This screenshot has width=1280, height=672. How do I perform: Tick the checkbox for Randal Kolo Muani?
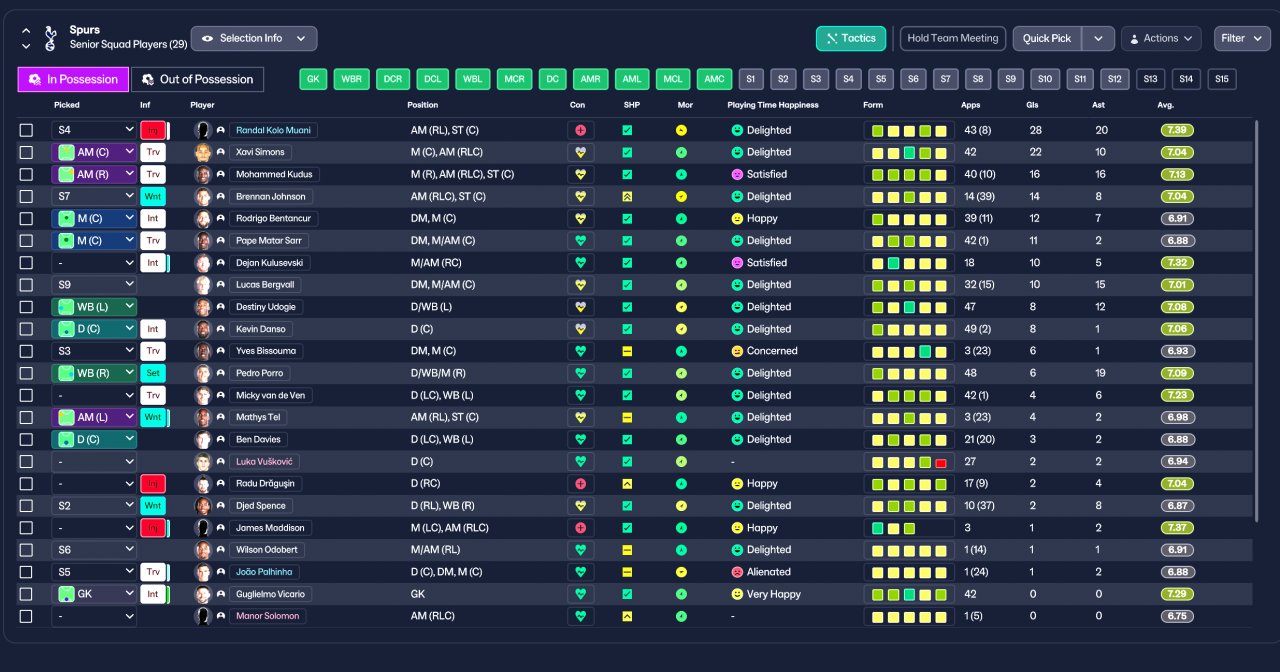click(x=26, y=130)
